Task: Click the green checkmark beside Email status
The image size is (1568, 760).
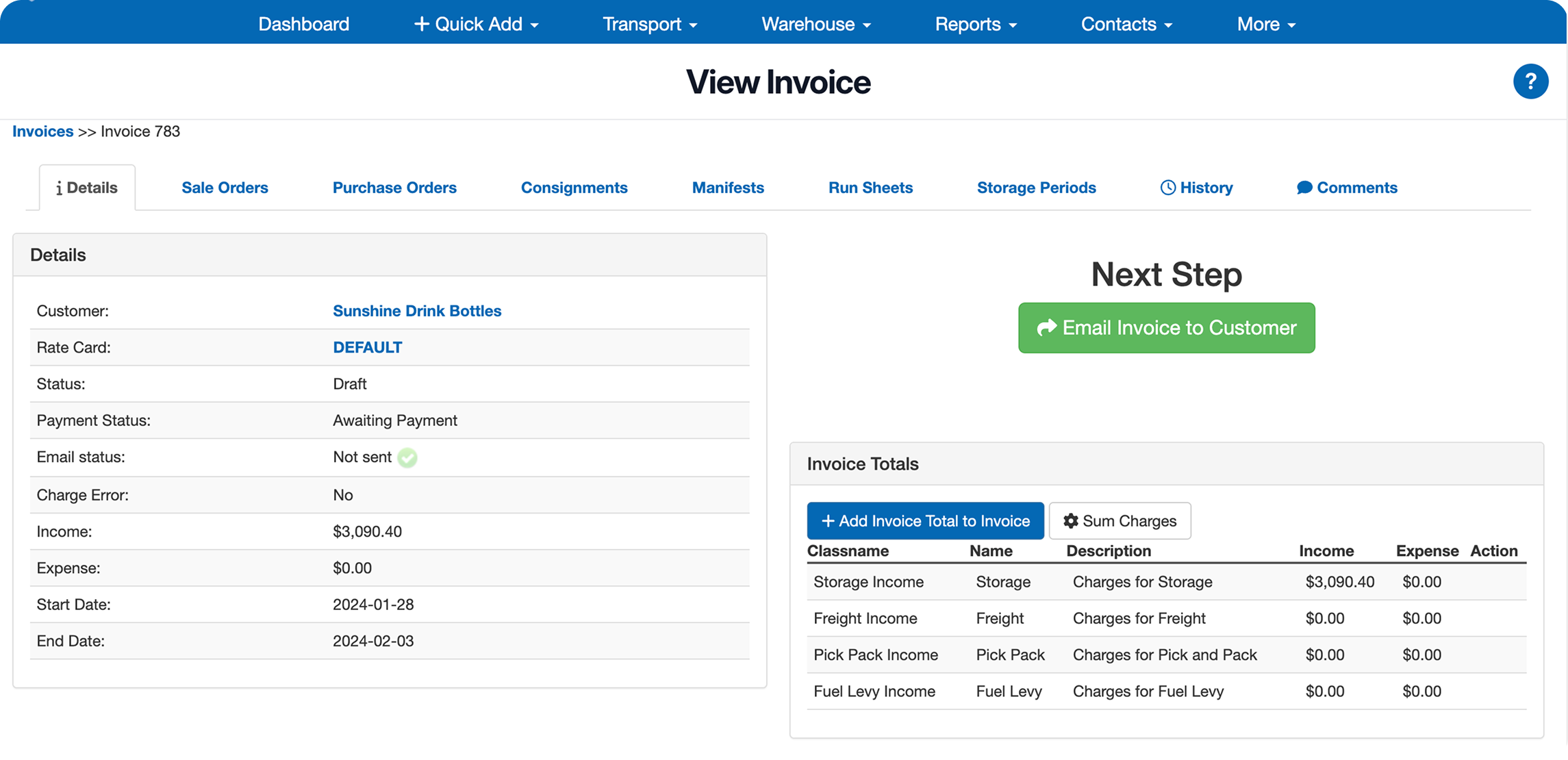Action: click(x=407, y=457)
